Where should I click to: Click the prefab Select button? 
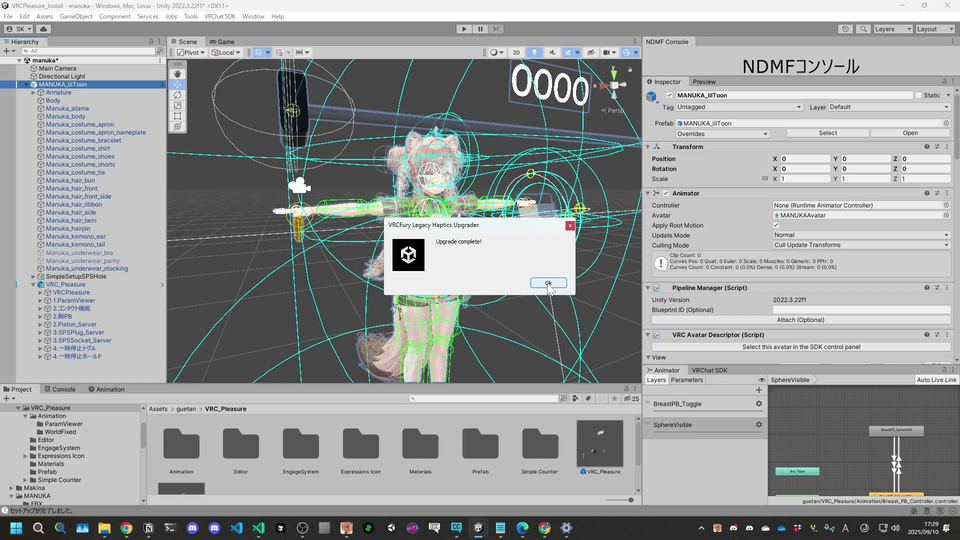tap(827, 133)
